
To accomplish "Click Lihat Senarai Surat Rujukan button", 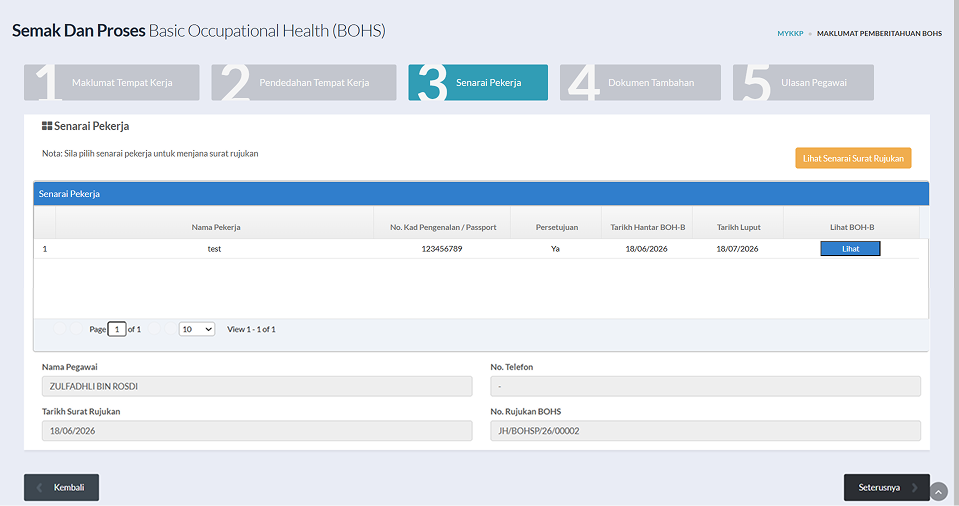I will [853, 158].
